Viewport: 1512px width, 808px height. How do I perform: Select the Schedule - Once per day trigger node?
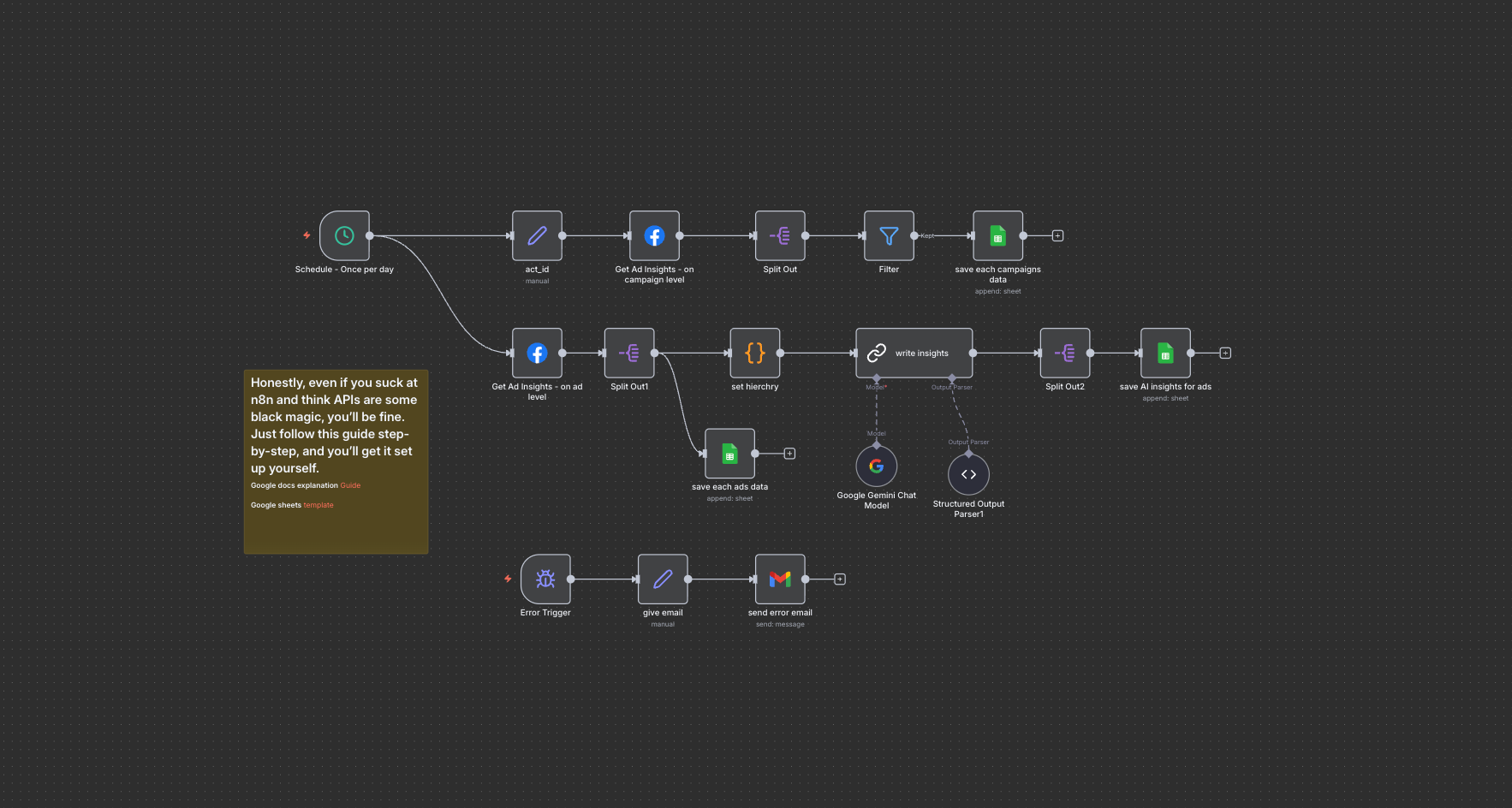point(344,235)
